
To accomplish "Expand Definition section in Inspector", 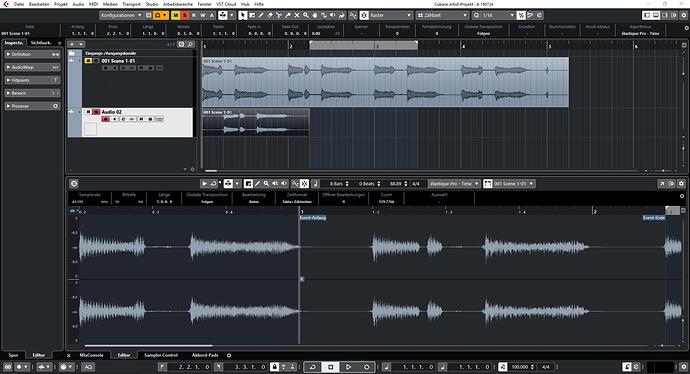I will coord(33,54).
